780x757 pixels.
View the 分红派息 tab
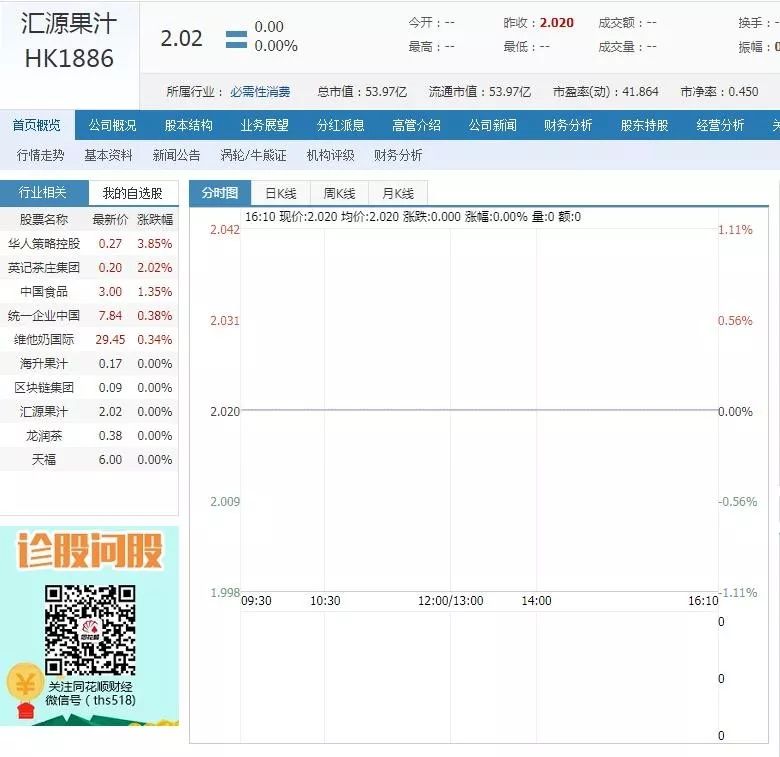[341, 125]
